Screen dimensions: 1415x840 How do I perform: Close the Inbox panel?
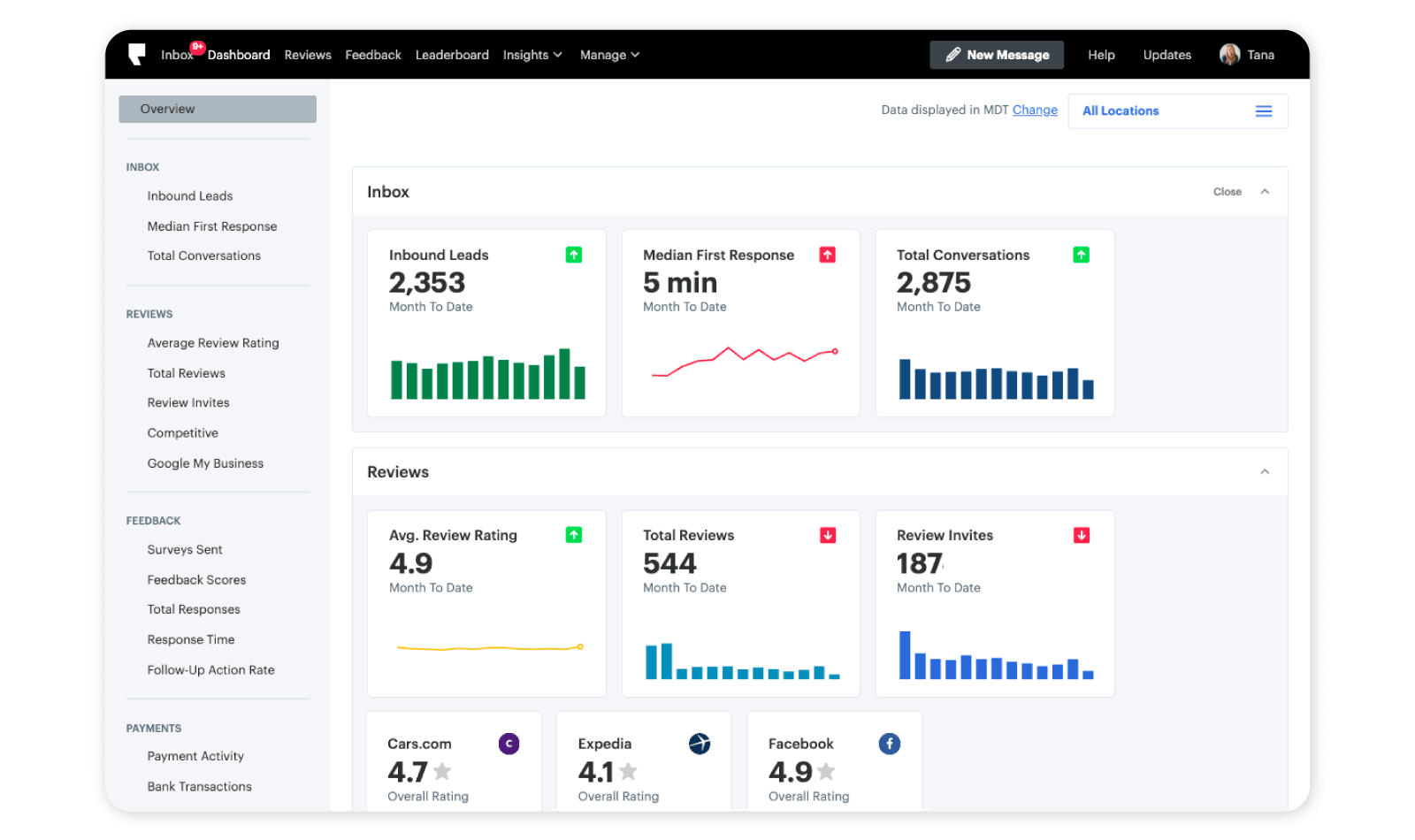[x=1228, y=191]
